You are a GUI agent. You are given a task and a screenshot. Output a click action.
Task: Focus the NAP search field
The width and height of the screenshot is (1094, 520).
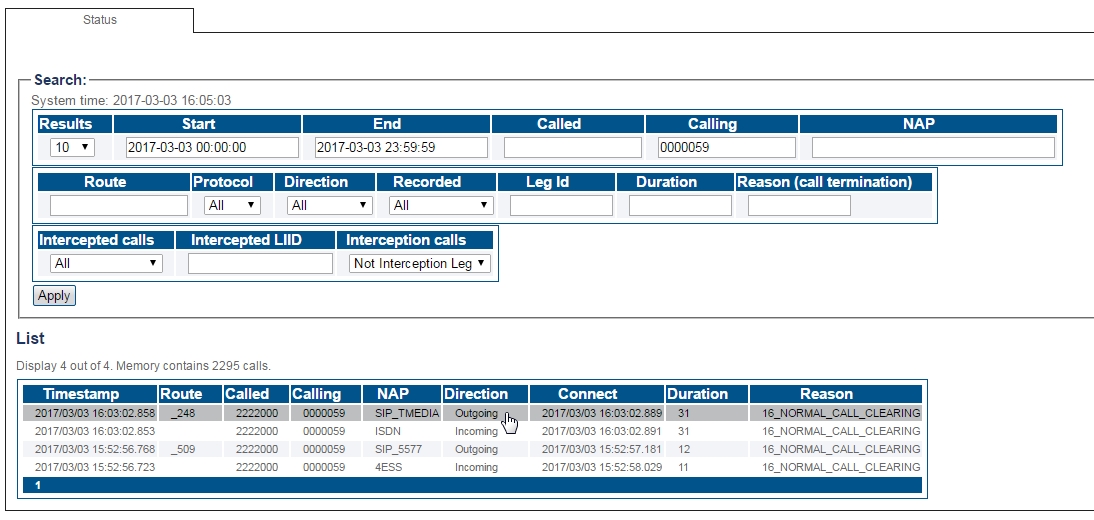click(932, 147)
